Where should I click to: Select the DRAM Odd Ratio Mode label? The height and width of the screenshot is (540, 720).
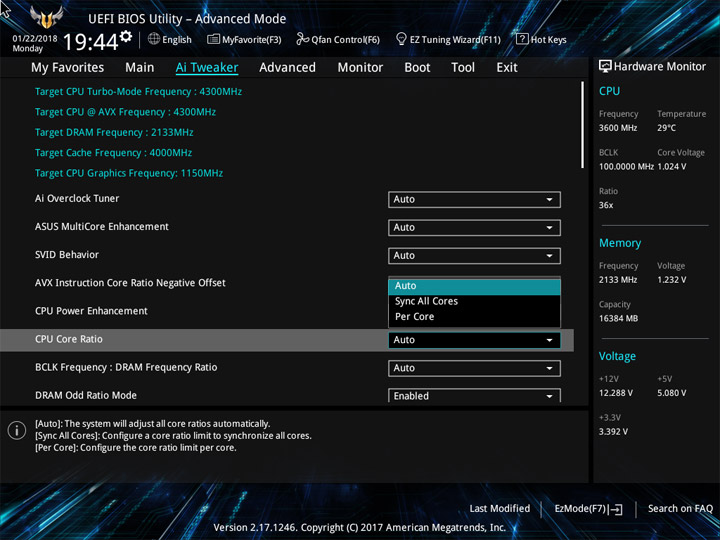[x=86, y=395]
